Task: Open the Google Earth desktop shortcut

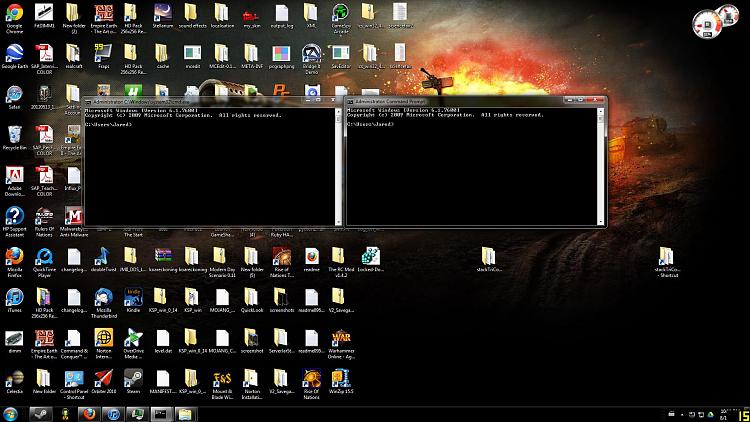Action: coord(14,57)
